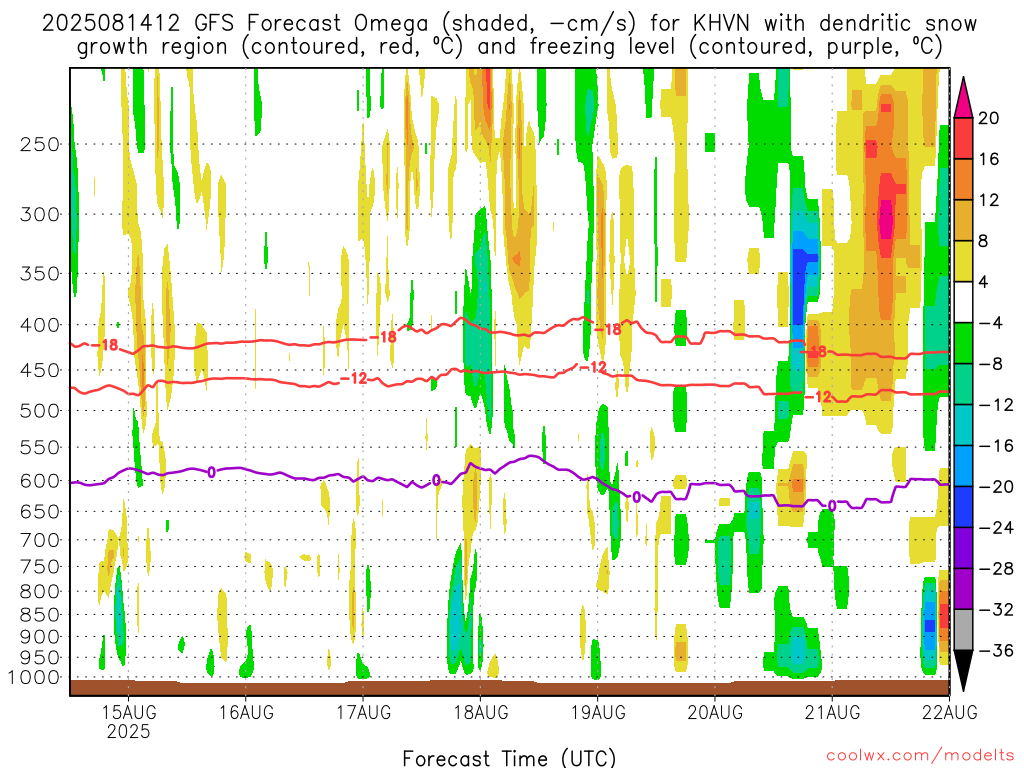Click the 22AUG date label

950,711
